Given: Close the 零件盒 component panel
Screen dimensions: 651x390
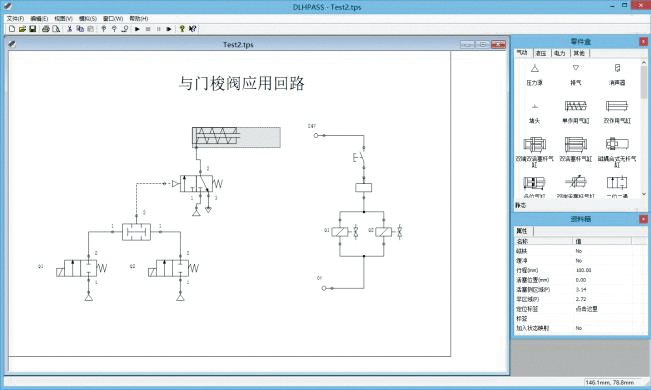Looking at the screenshot, I should [643, 42].
